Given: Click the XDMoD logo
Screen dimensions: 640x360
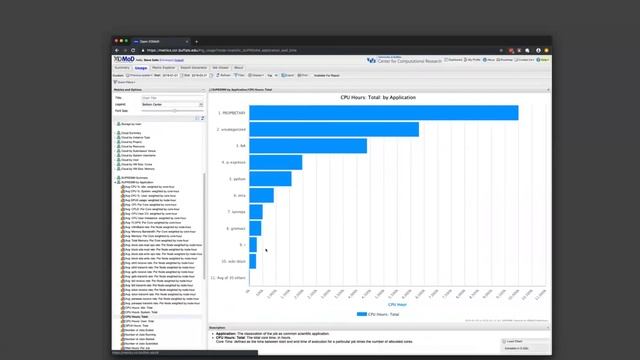Looking at the screenshot, I should (x=124, y=59).
